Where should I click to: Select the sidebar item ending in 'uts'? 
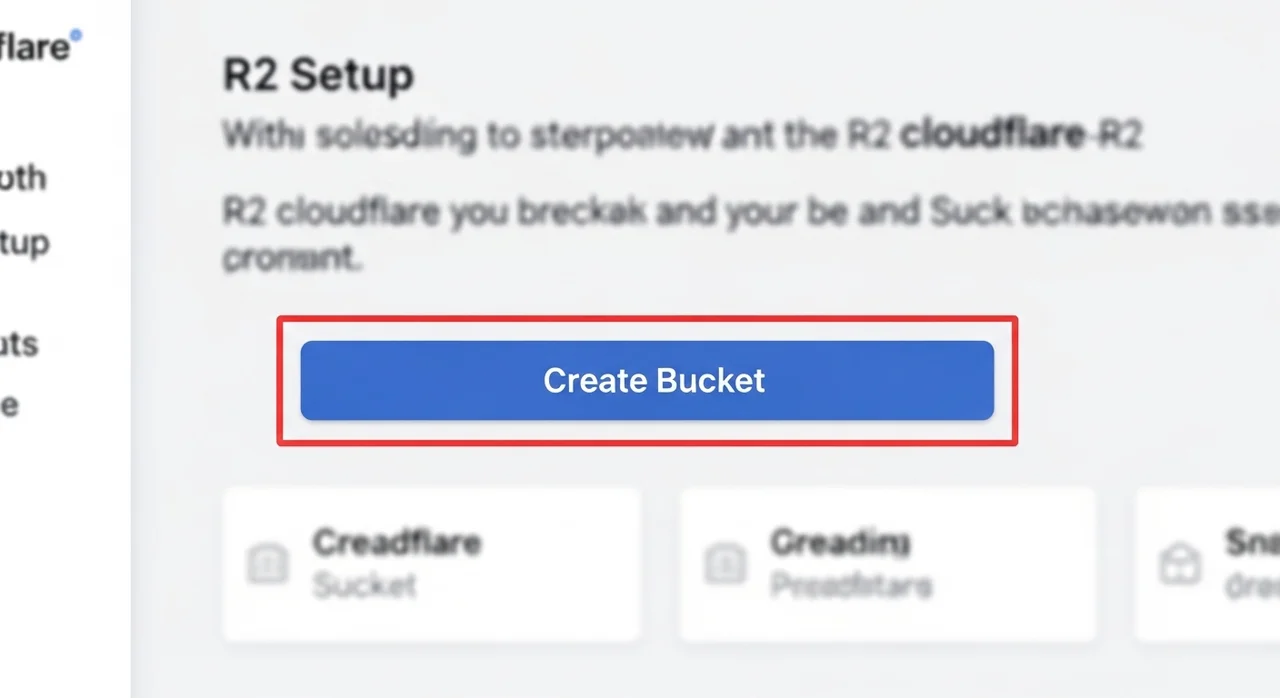pyautogui.click(x=20, y=344)
